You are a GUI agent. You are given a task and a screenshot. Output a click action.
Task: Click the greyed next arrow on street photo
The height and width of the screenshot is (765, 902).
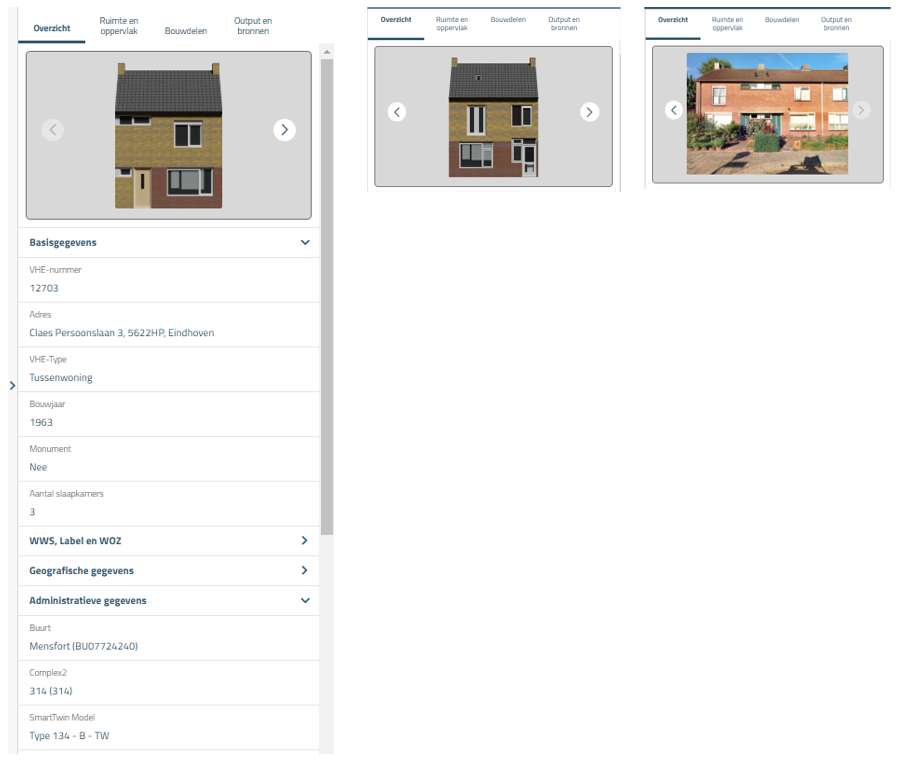coord(861,110)
